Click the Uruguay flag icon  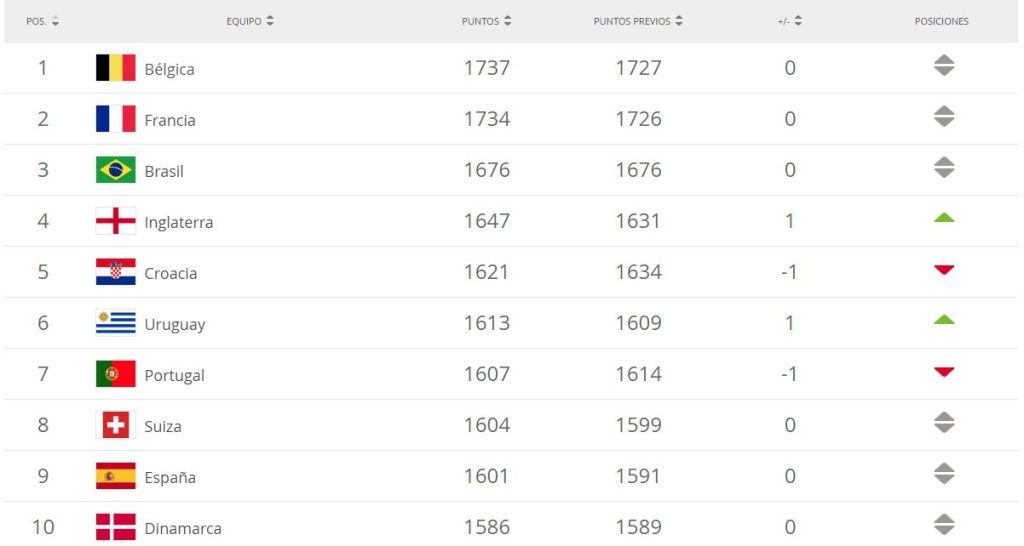click(115, 323)
